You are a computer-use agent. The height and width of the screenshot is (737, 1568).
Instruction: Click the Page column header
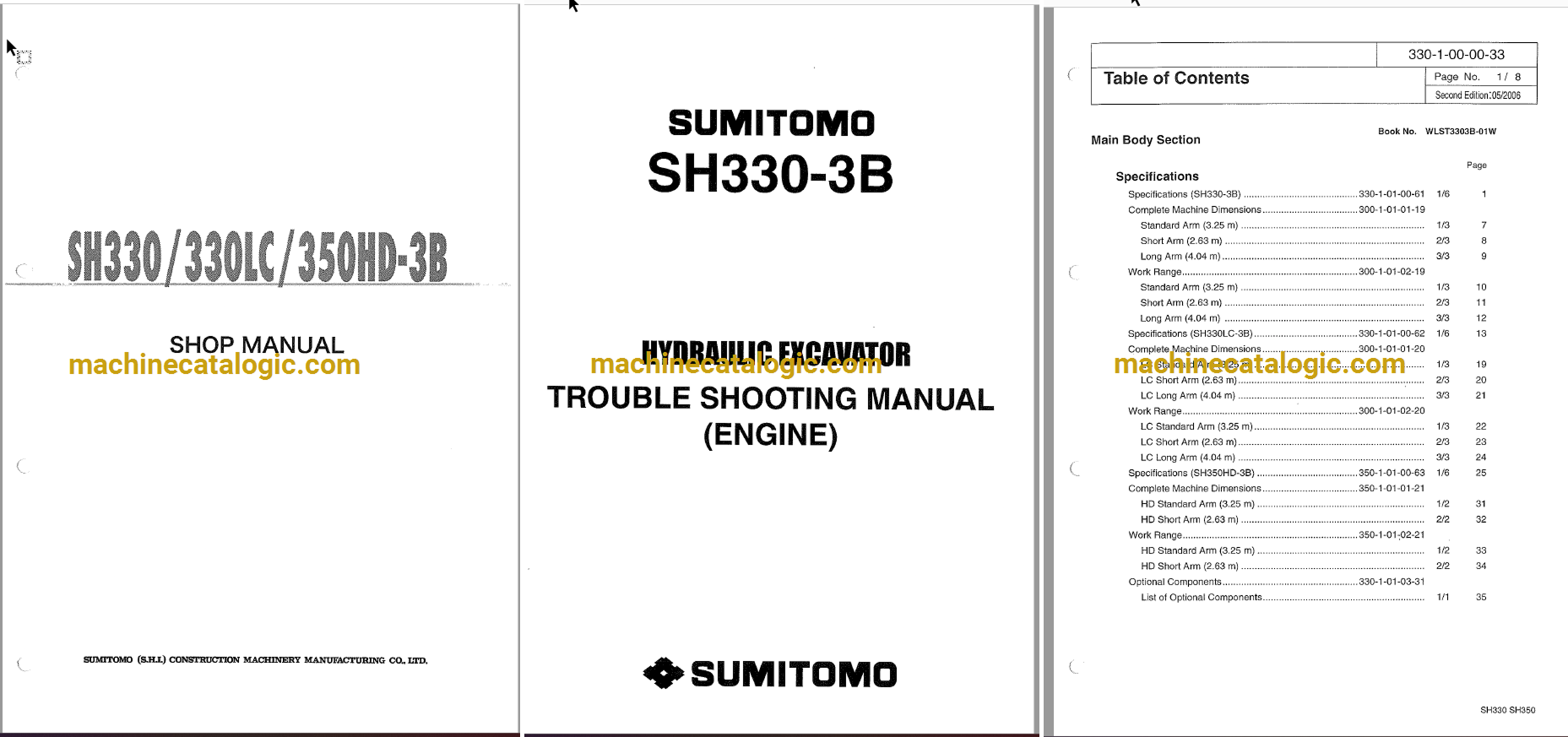tap(1477, 165)
